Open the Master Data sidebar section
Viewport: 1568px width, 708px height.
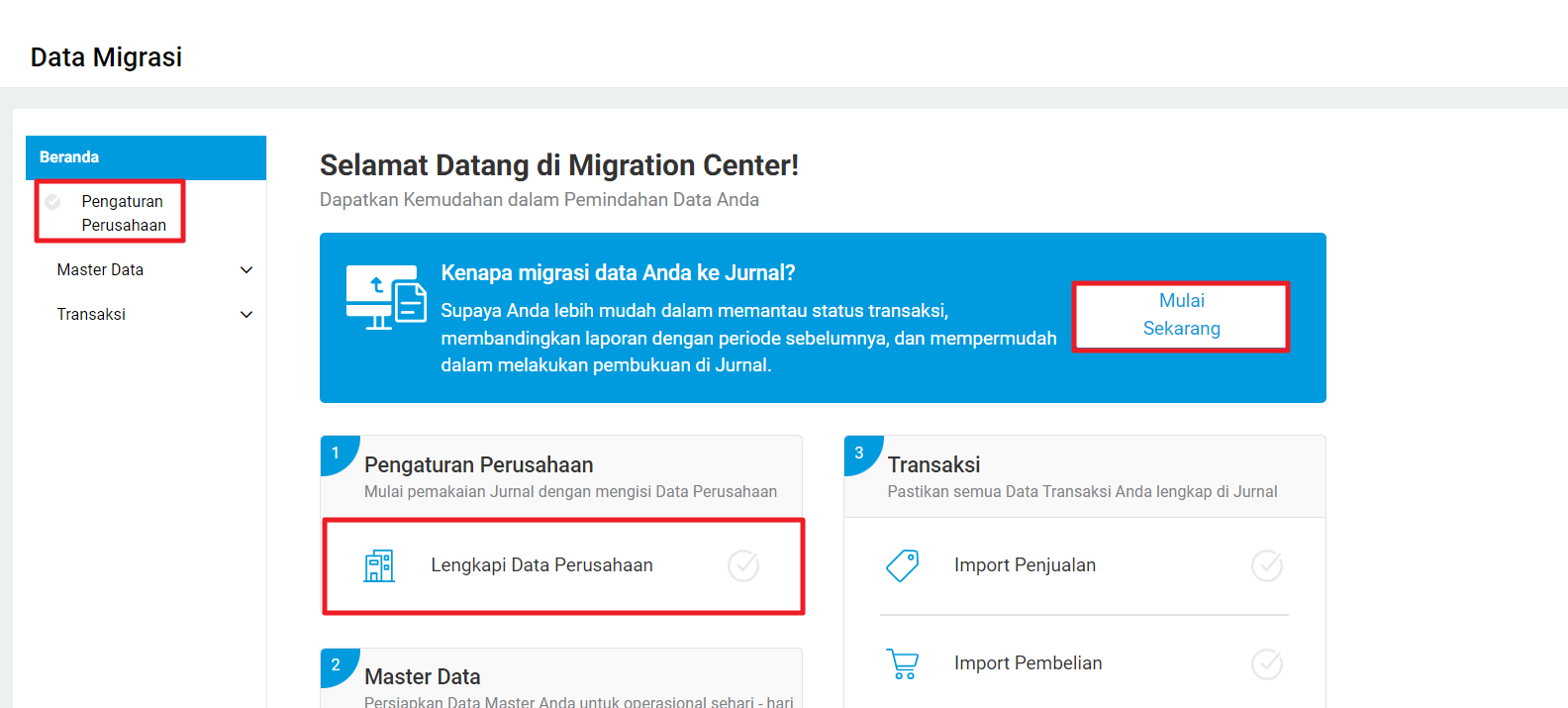100,270
